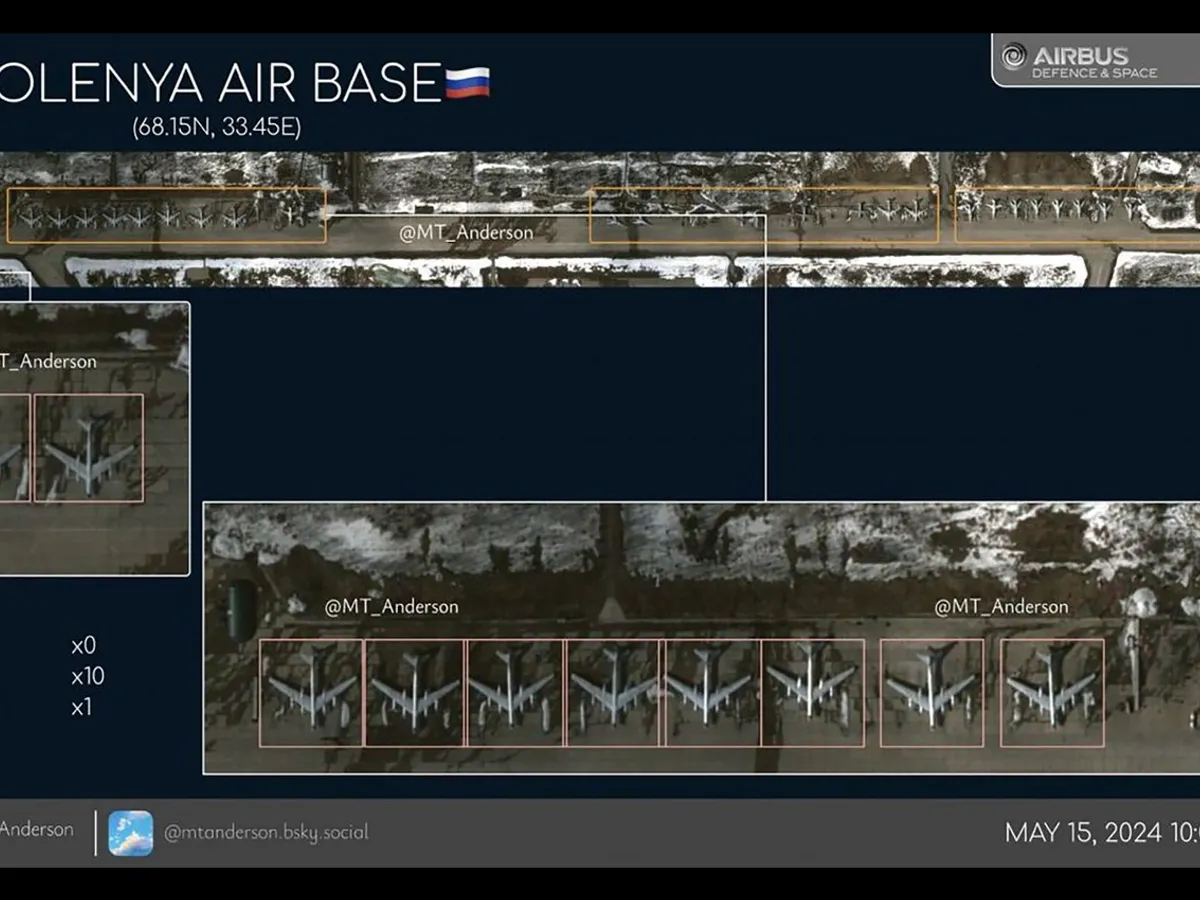
Task: Click the x10 aircraft count label
Action: (87, 677)
